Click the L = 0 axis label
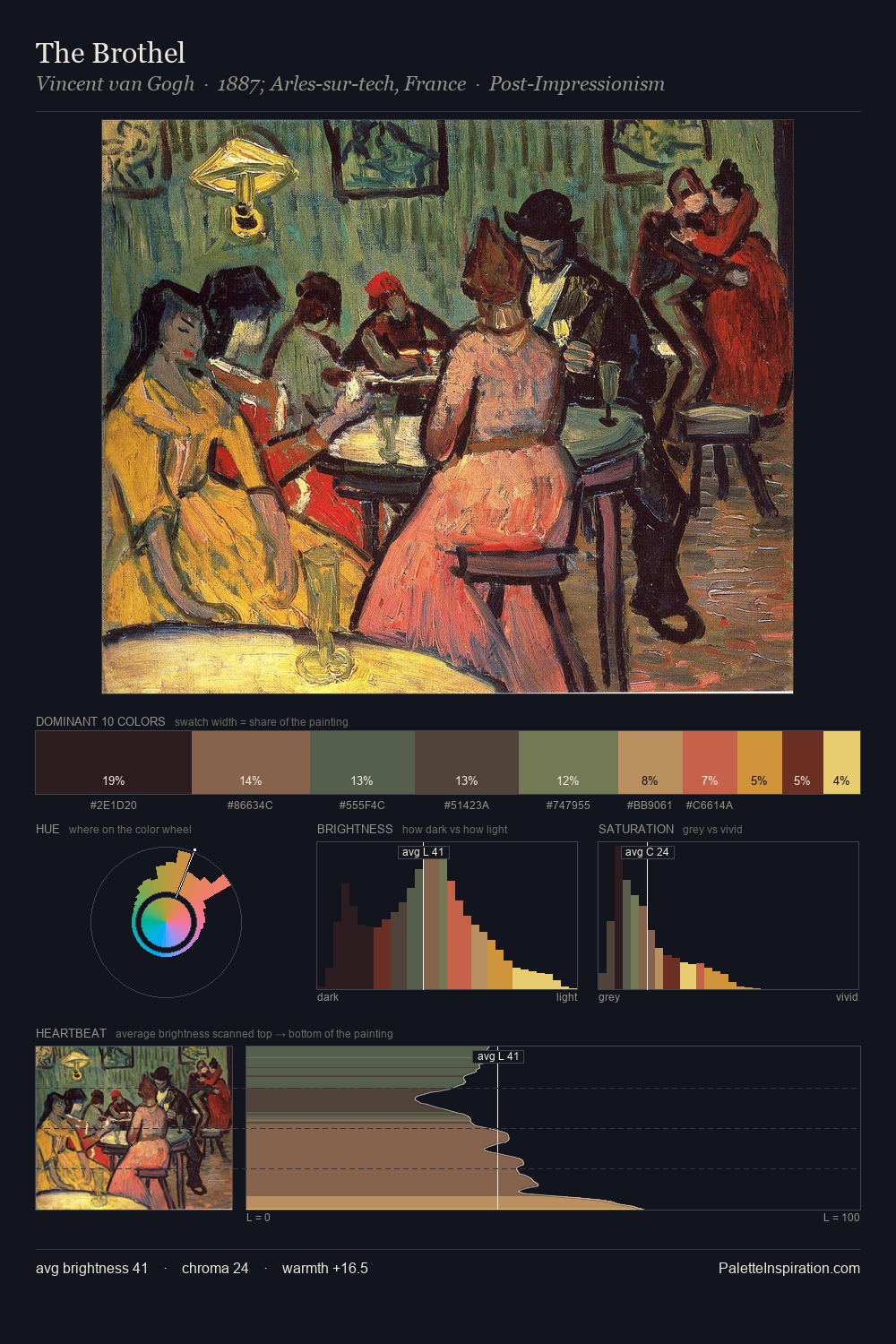The width and height of the screenshot is (896, 1344). click(258, 1217)
